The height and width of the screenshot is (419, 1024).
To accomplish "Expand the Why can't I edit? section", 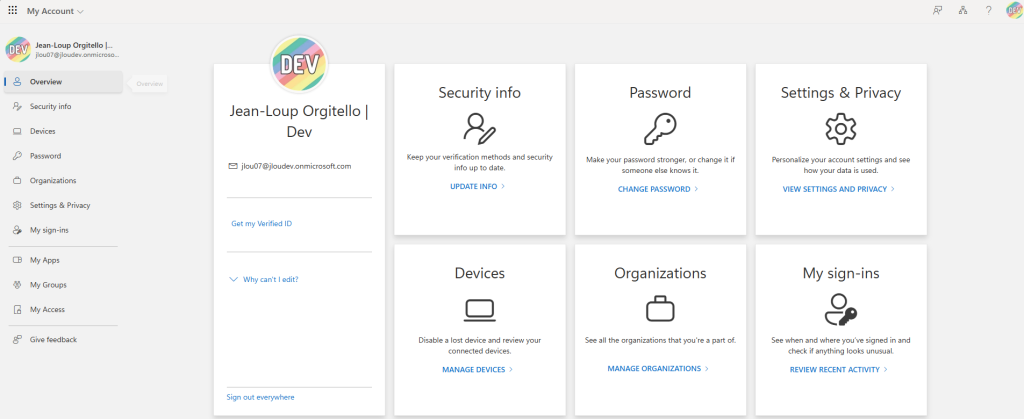I will [x=264, y=279].
